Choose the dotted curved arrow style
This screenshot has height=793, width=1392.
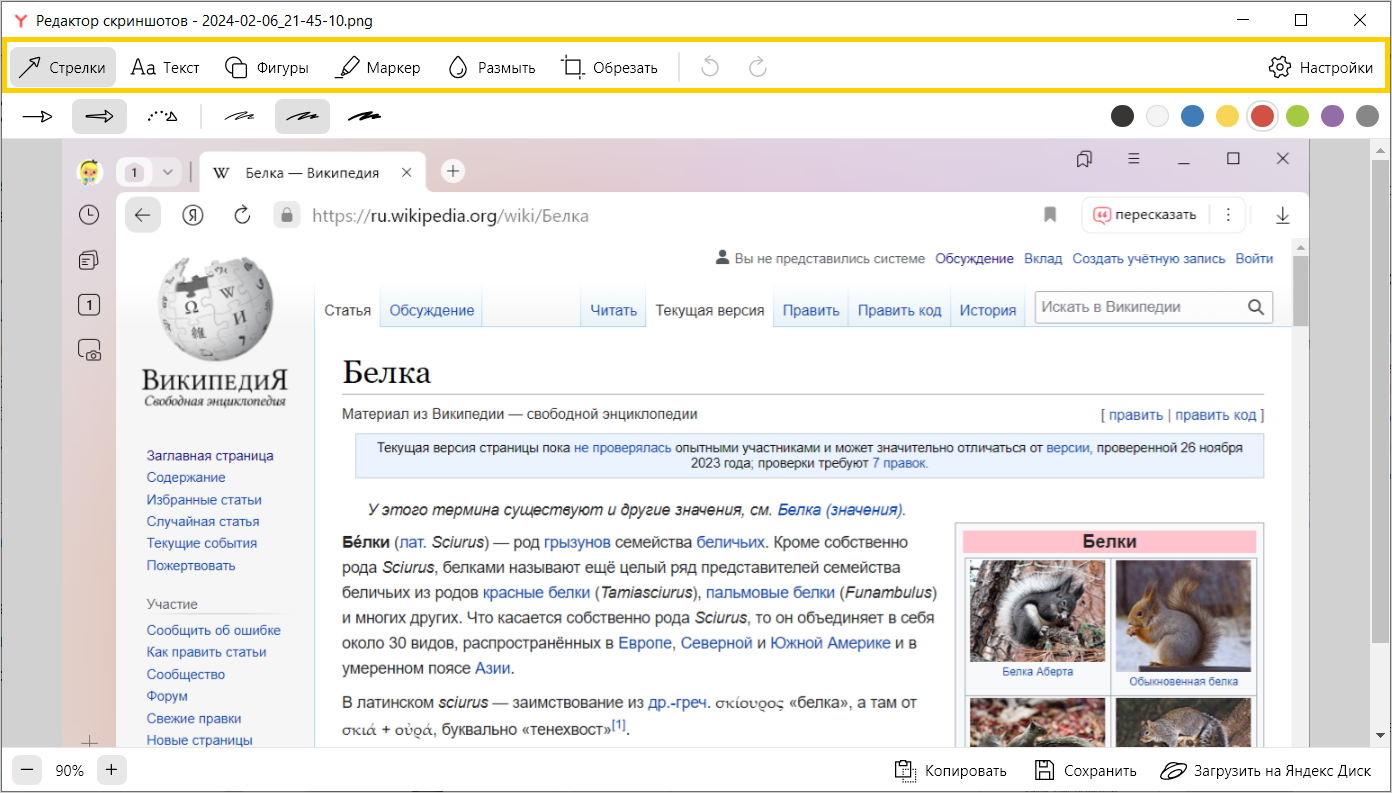[162, 117]
